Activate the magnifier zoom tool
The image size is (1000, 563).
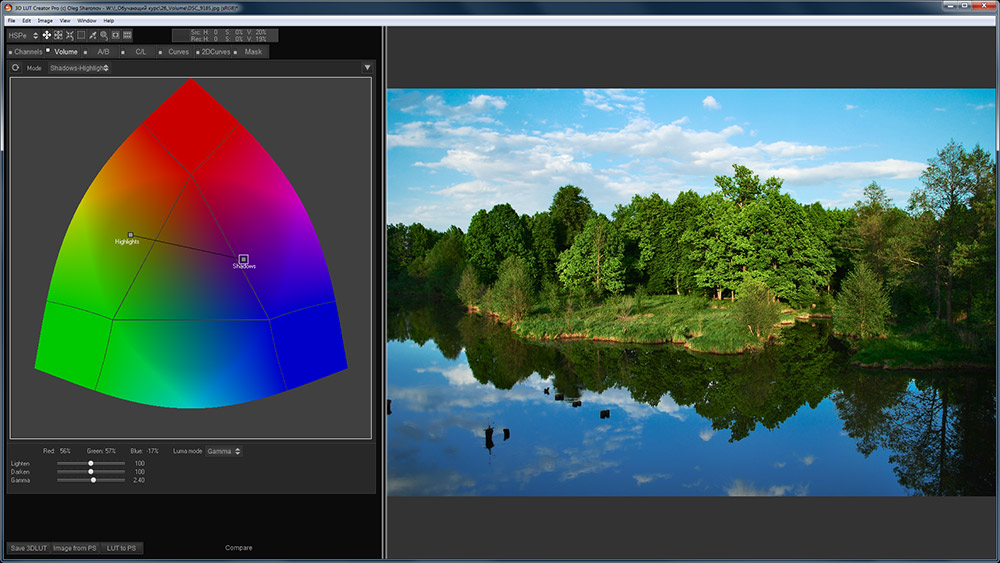click(104, 35)
